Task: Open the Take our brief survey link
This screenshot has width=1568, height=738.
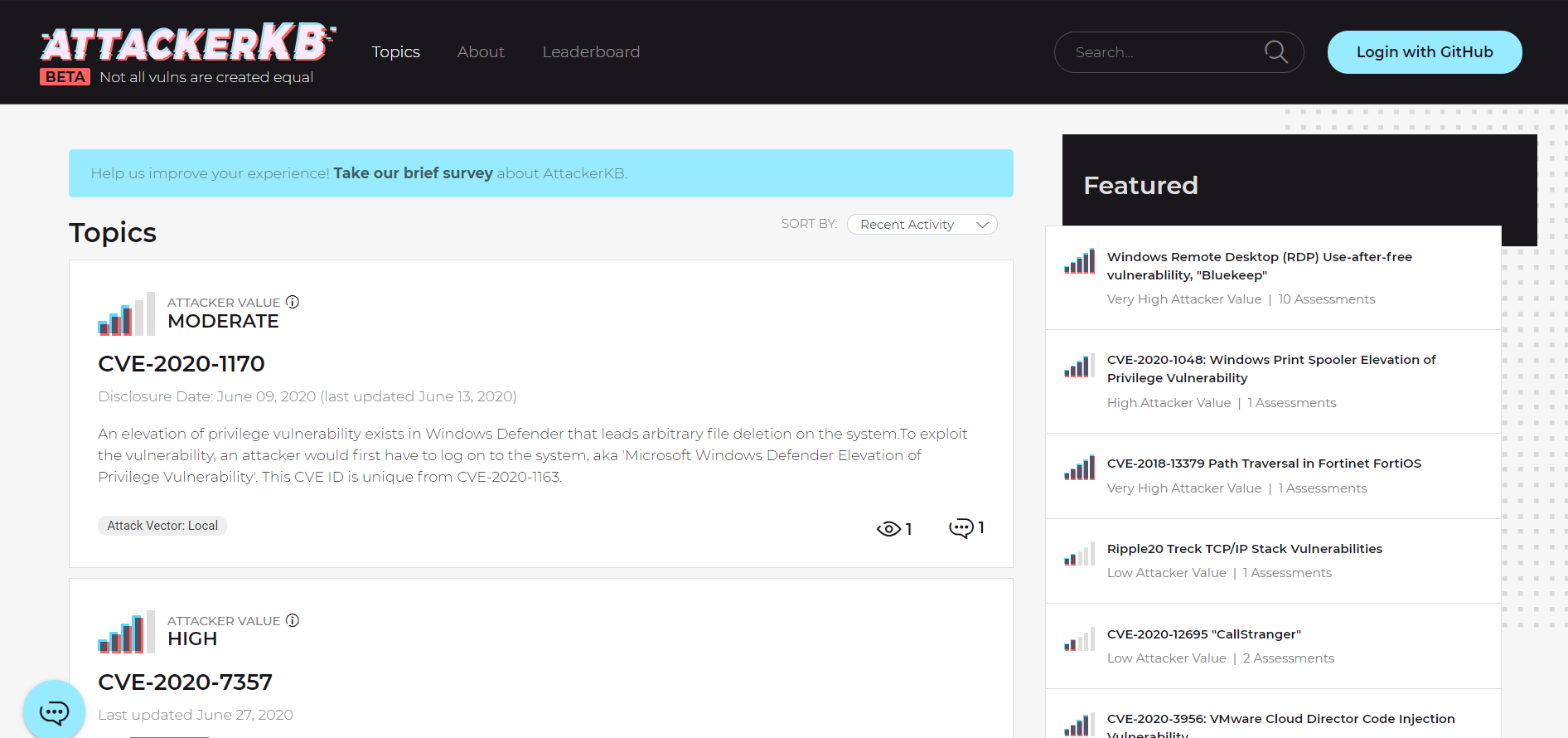Action: (413, 173)
